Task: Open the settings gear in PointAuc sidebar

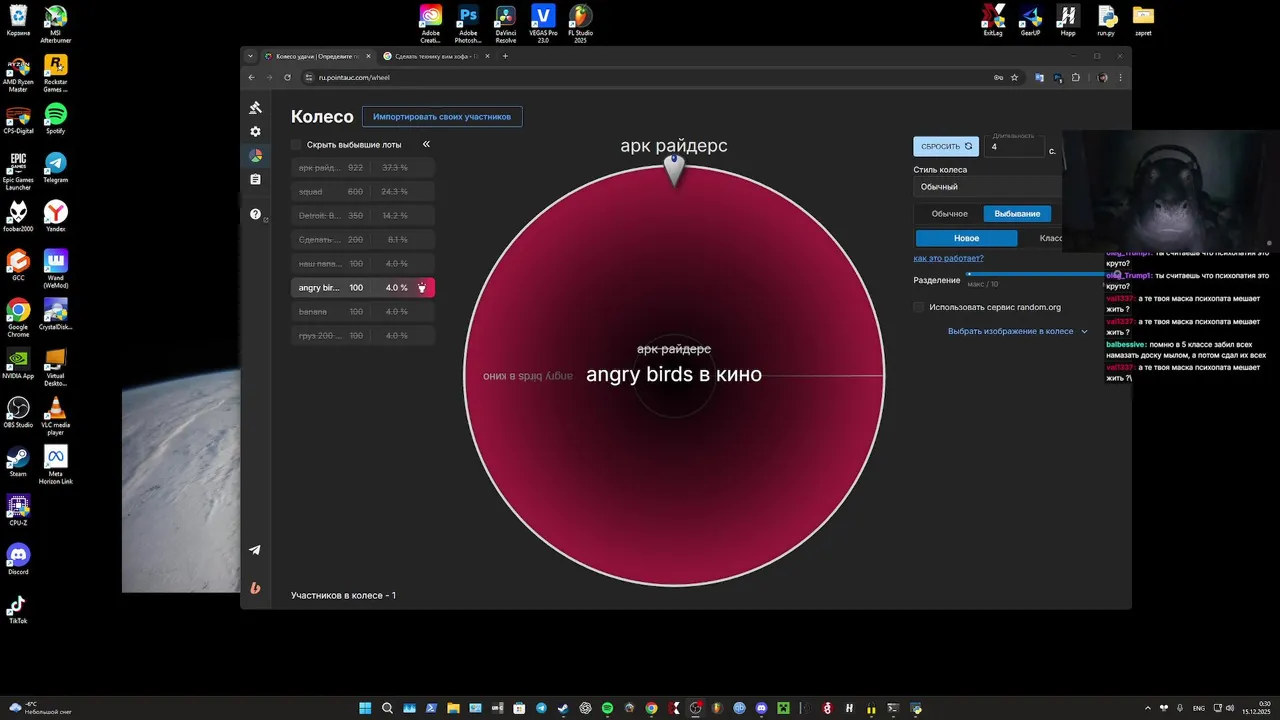Action: pos(255,132)
